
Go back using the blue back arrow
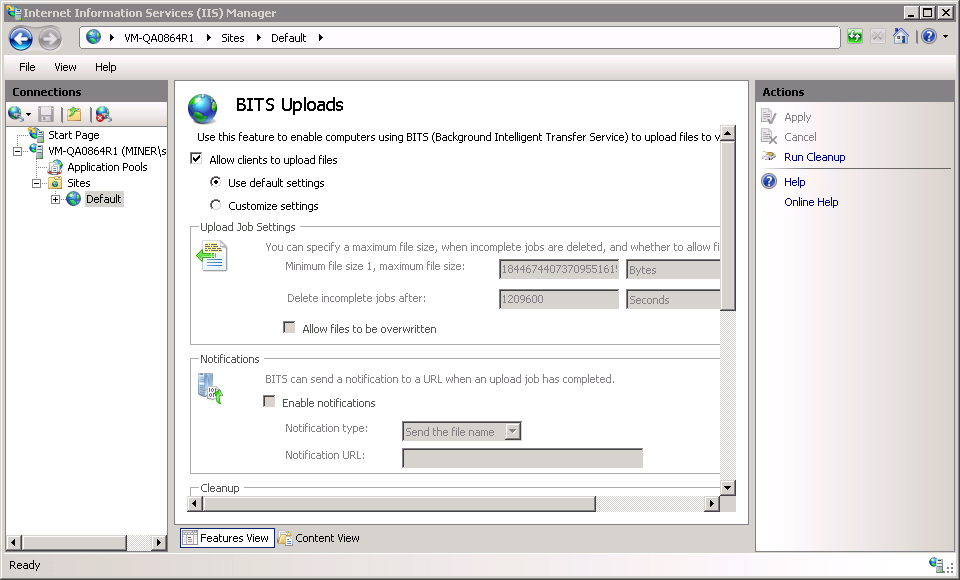20,39
